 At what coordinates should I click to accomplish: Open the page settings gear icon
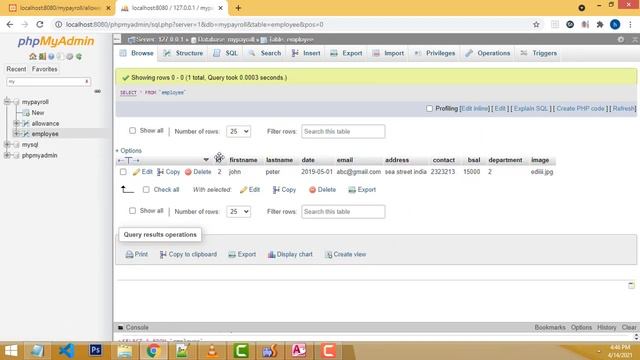(x=620, y=40)
